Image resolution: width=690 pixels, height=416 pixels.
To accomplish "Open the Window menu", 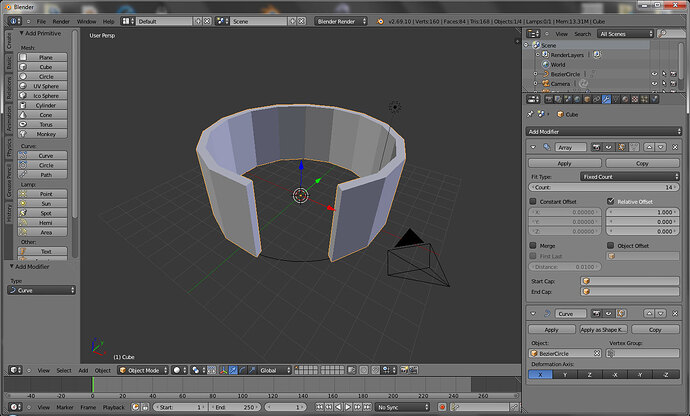I will point(86,21).
